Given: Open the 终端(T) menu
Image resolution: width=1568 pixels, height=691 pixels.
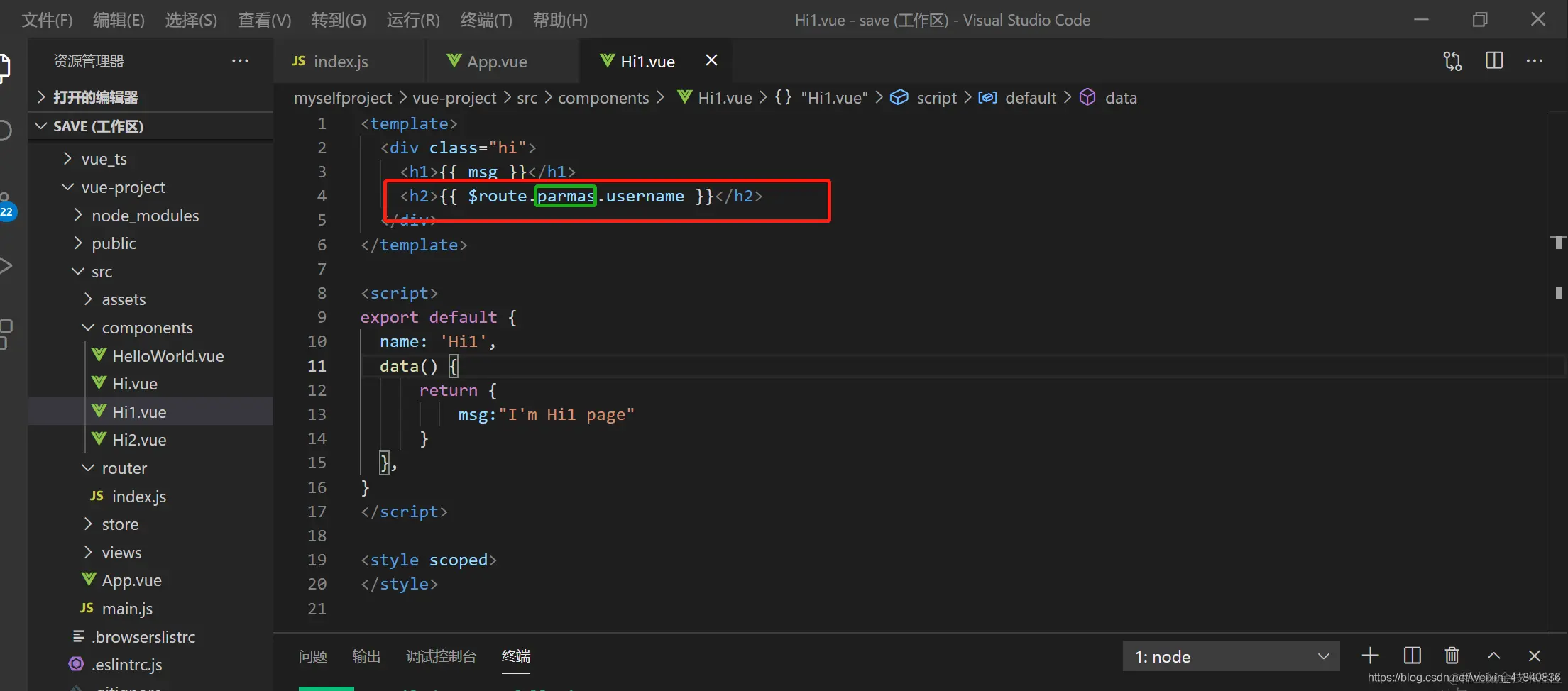Looking at the screenshot, I should [x=486, y=20].
